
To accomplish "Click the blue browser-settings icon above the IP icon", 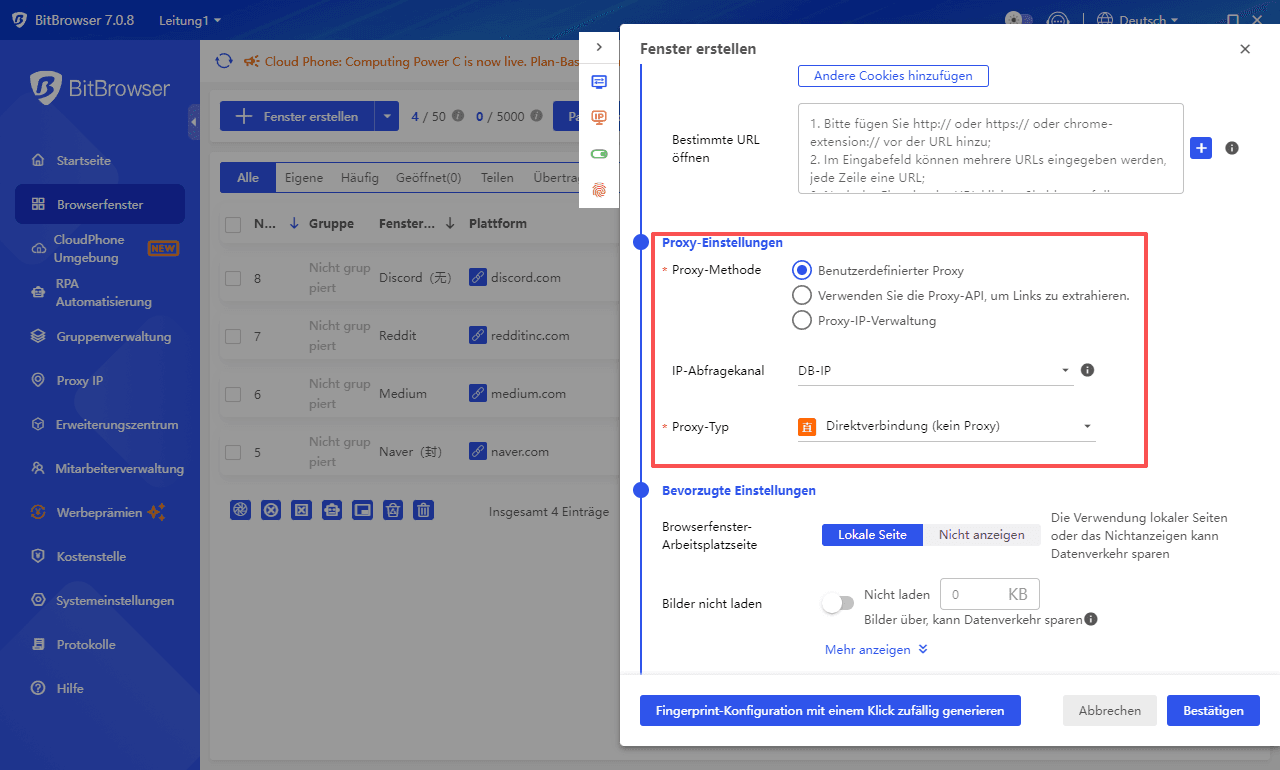I will tap(598, 82).
